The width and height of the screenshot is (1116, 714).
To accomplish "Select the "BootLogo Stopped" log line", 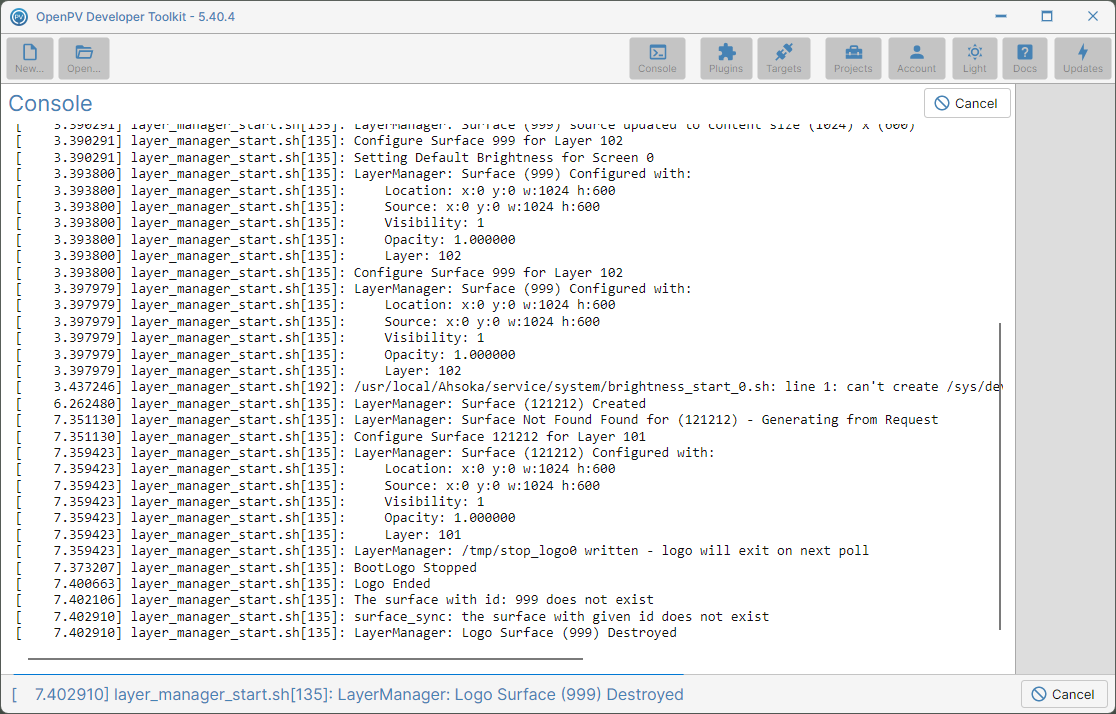I will coord(246,567).
